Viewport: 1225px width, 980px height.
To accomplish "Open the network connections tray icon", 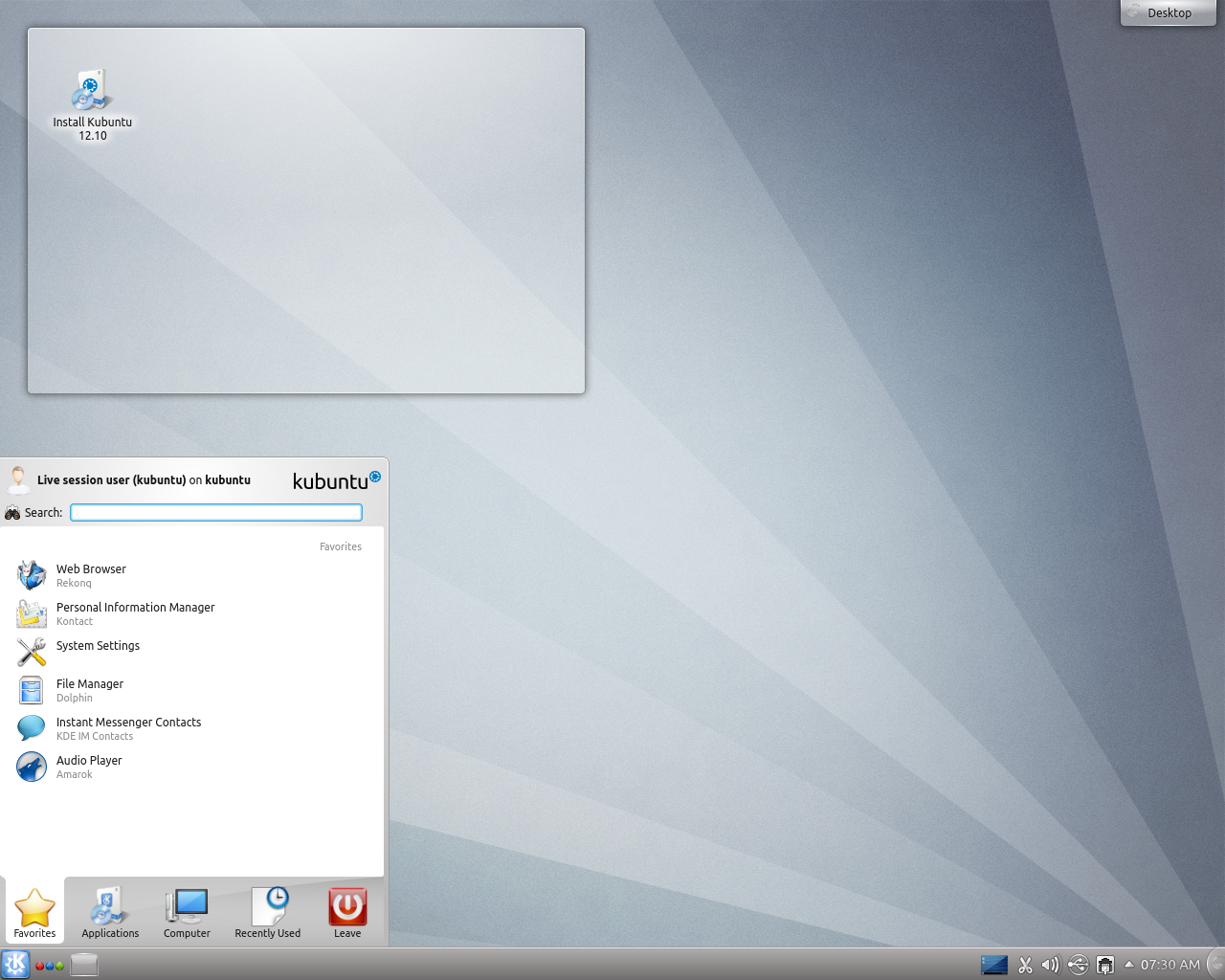I will pyautogui.click(x=1104, y=965).
